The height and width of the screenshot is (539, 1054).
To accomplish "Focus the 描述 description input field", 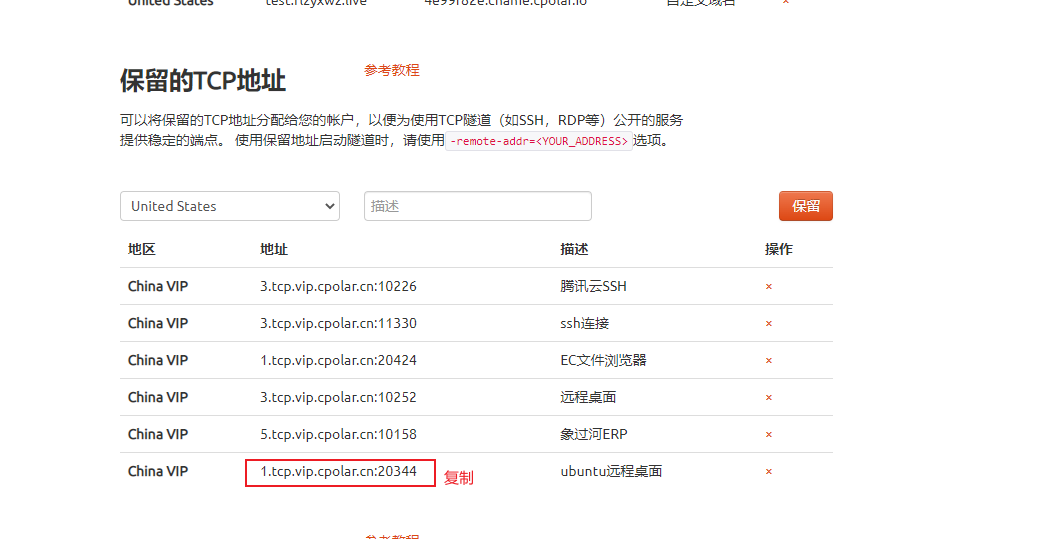I will [x=478, y=206].
